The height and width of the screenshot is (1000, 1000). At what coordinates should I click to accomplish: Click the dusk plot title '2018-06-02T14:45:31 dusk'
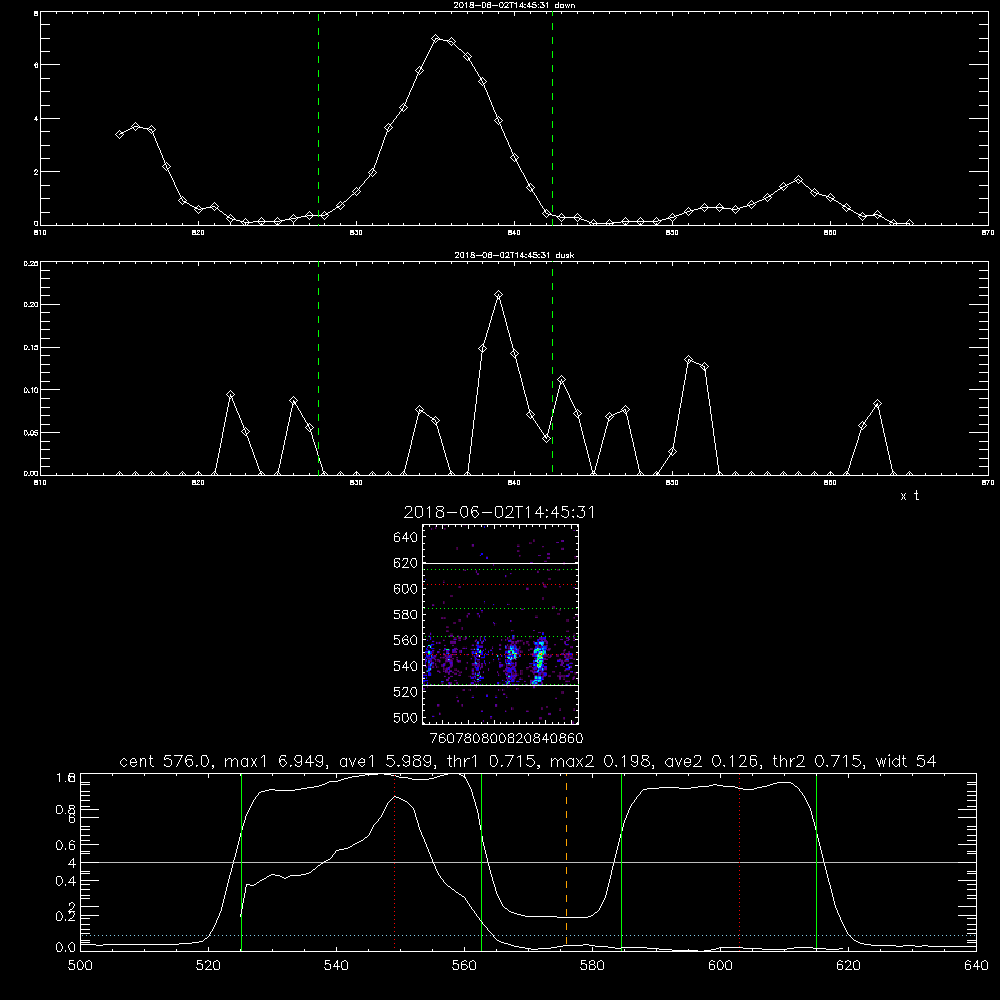point(514,254)
